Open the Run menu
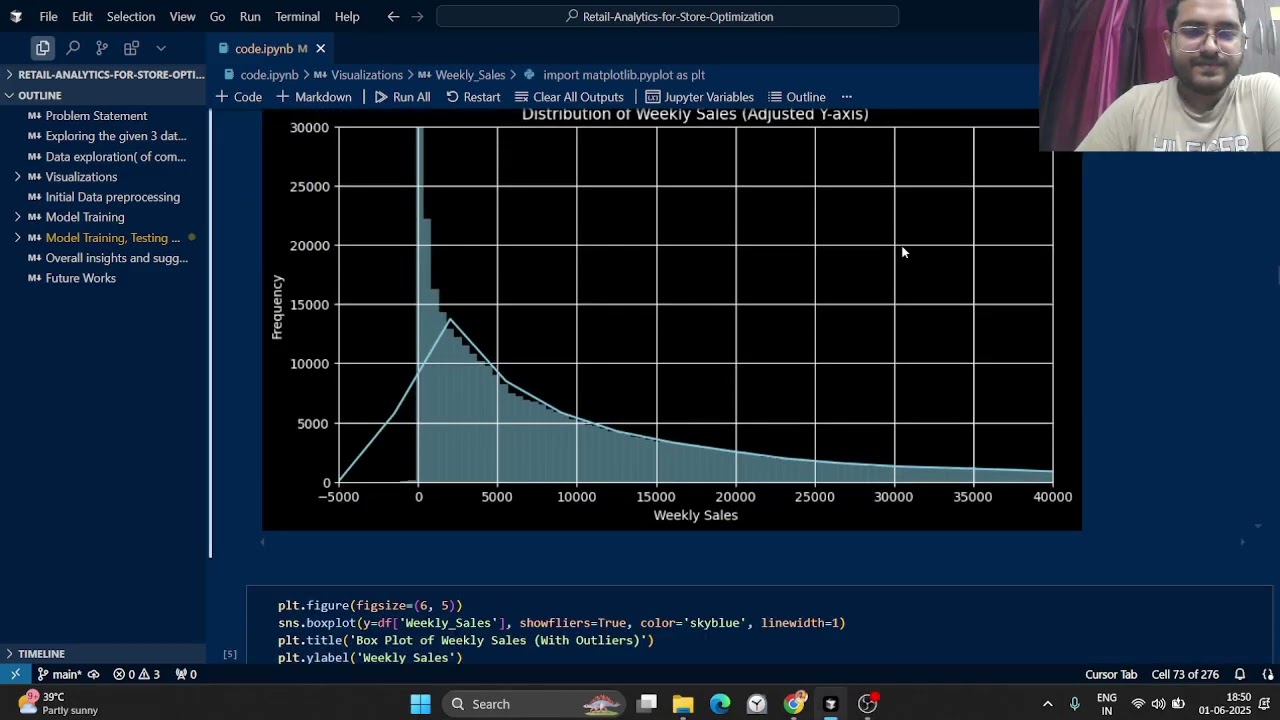This screenshot has height=720, width=1280. (x=250, y=17)
